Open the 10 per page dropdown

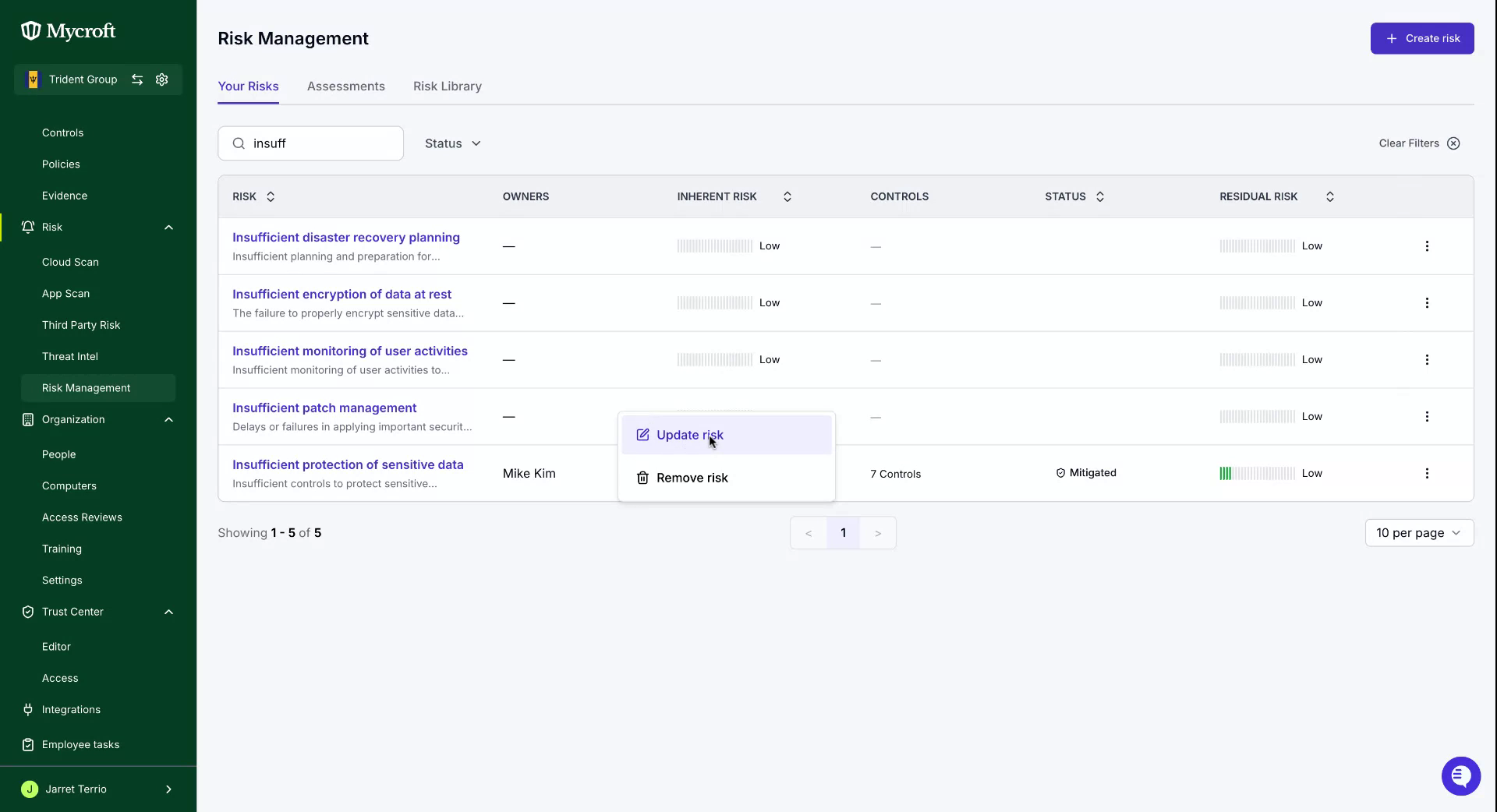tap(1419, 533)
